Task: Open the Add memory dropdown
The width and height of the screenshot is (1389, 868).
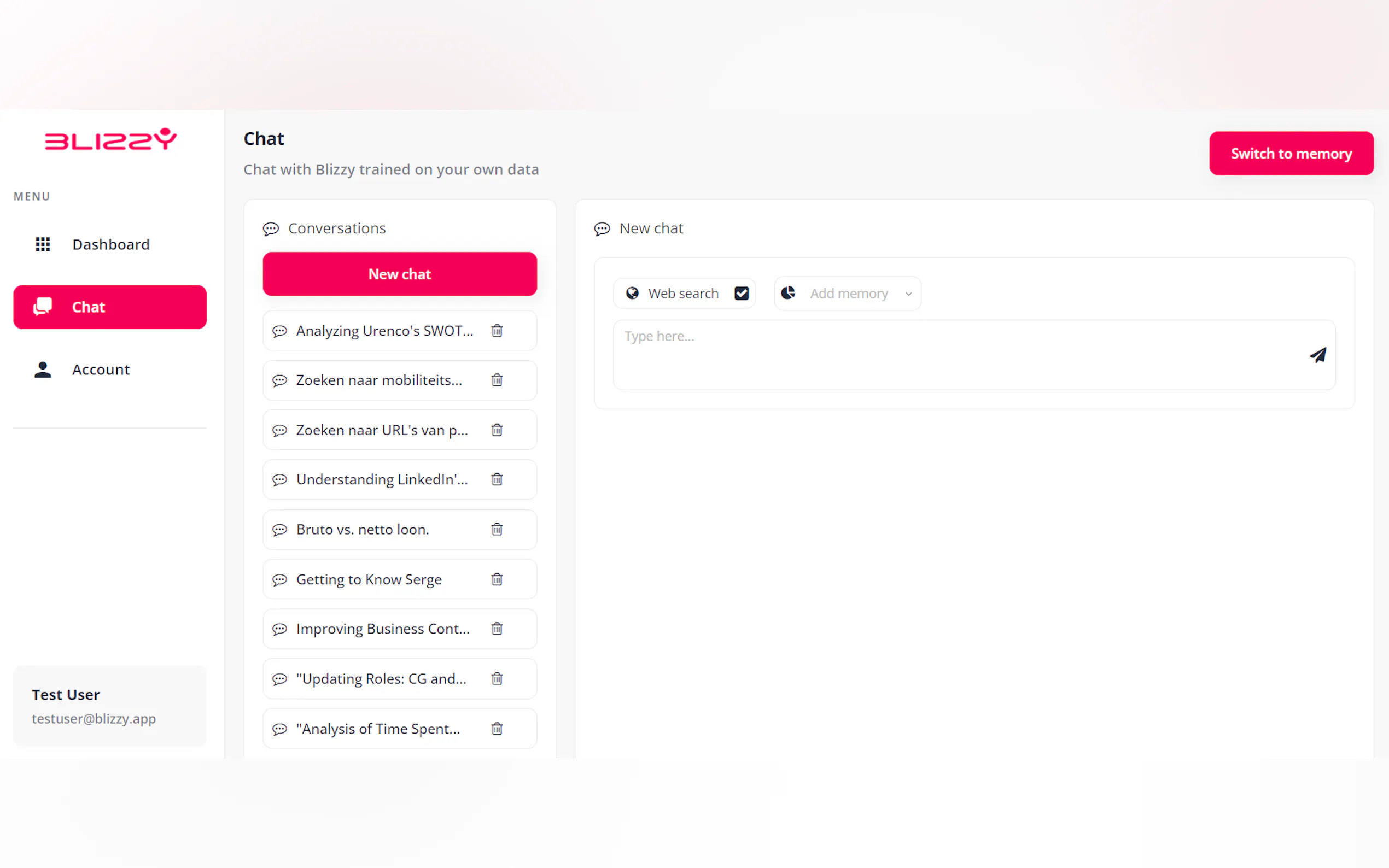Action: pos(848,294)
